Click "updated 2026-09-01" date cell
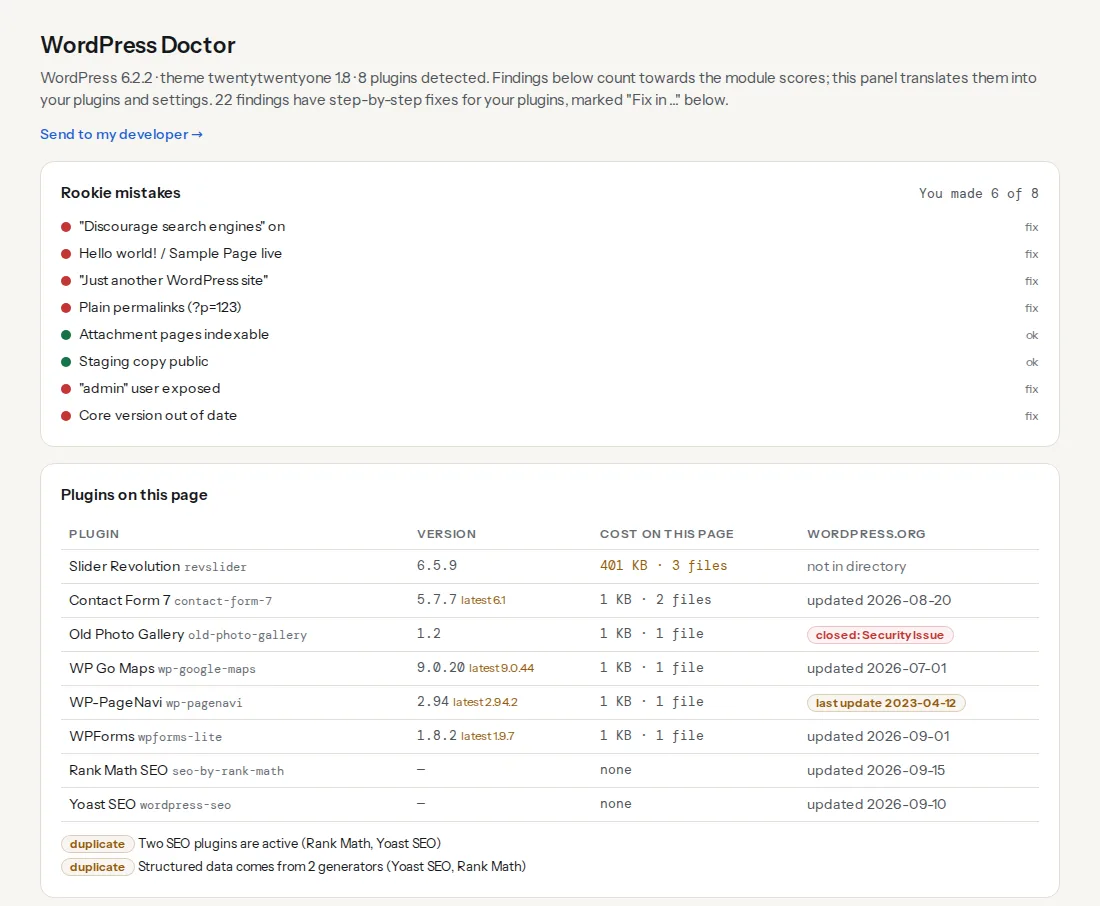Screen dimensions: 1100x906 878,736
